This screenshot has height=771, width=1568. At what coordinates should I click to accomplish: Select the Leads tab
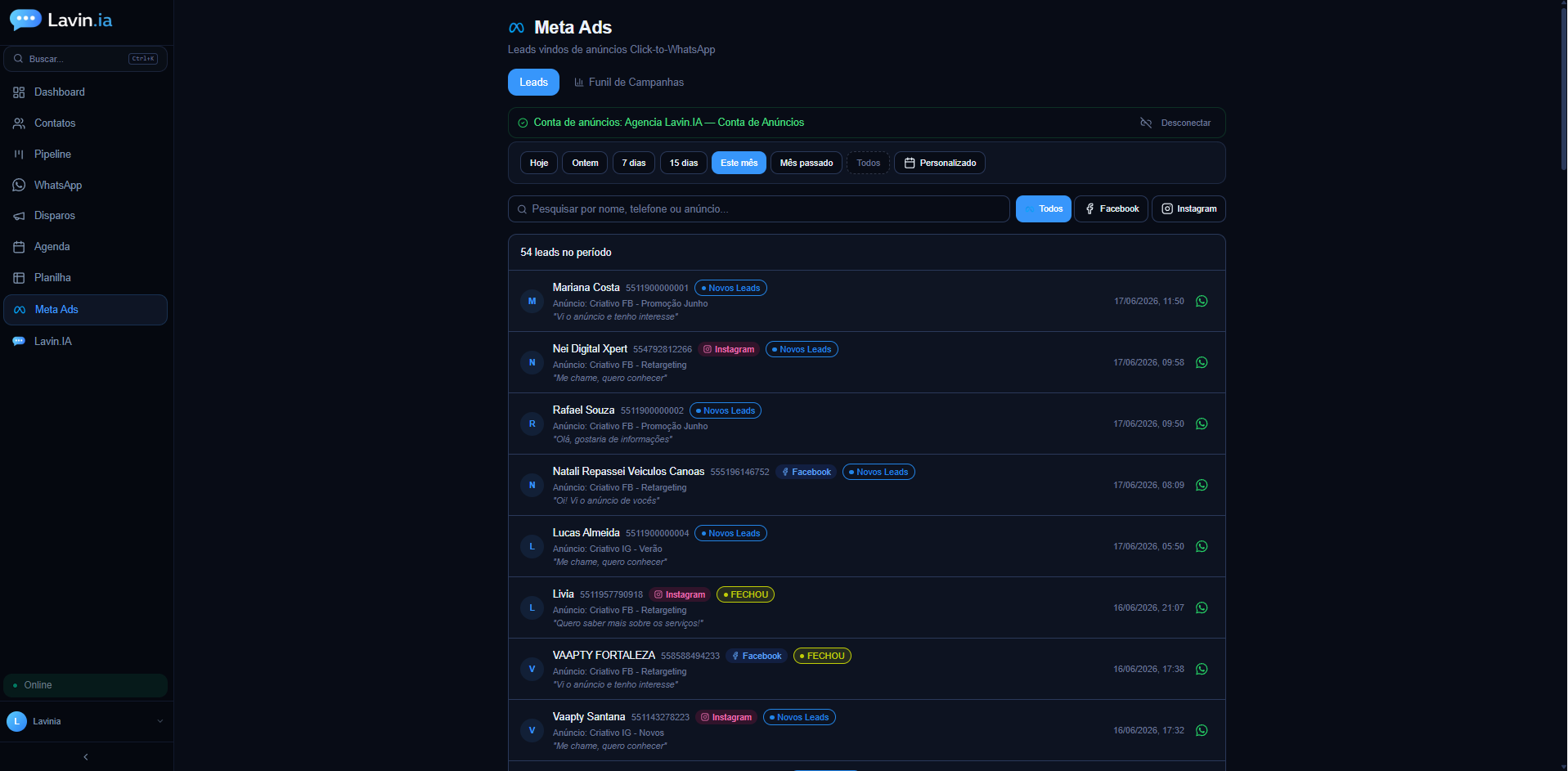533,82
